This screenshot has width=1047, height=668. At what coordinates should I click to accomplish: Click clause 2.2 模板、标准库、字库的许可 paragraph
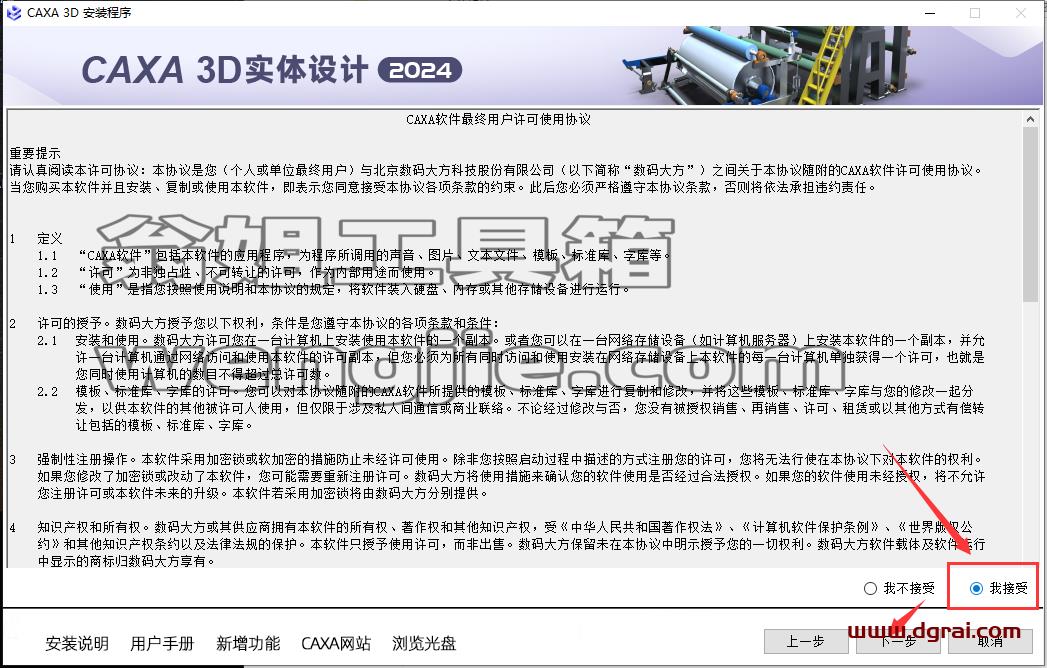coord(511,408)
